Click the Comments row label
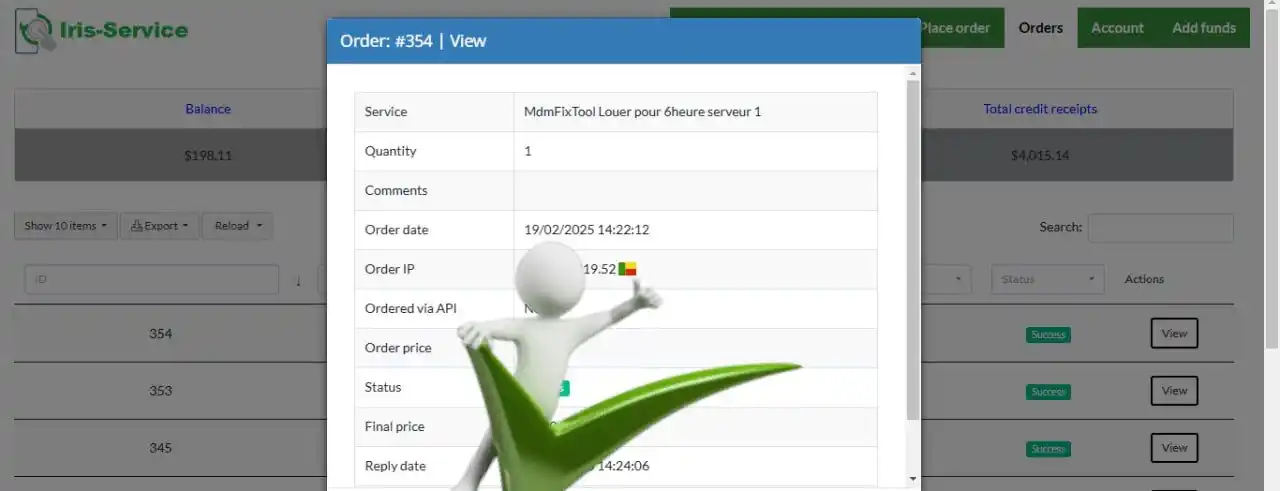This screenshot has width=1280, height=491. pyautogui.click(x=396, y=190)
